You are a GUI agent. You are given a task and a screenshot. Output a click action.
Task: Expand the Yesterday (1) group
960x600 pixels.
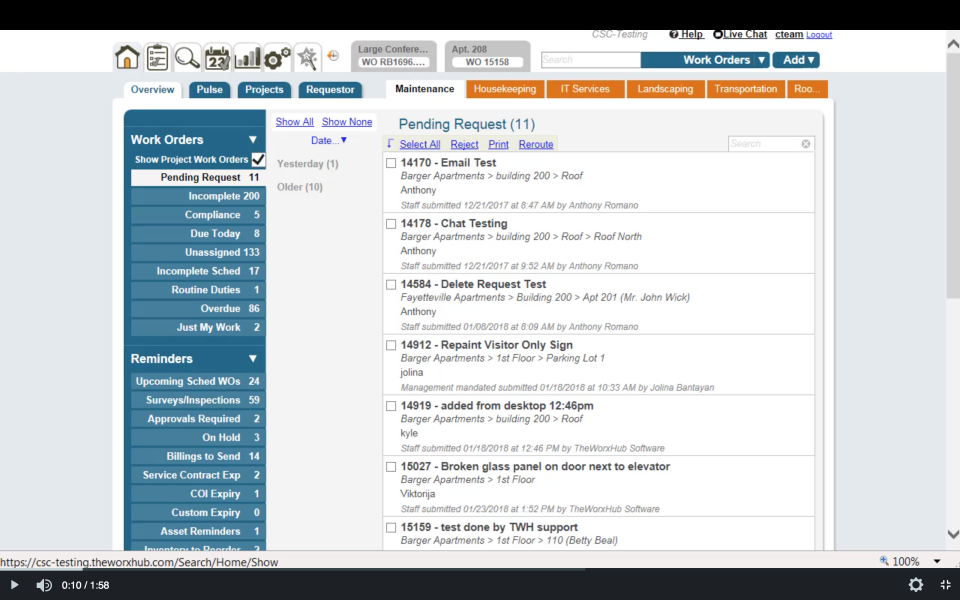[x=307, y=164]
